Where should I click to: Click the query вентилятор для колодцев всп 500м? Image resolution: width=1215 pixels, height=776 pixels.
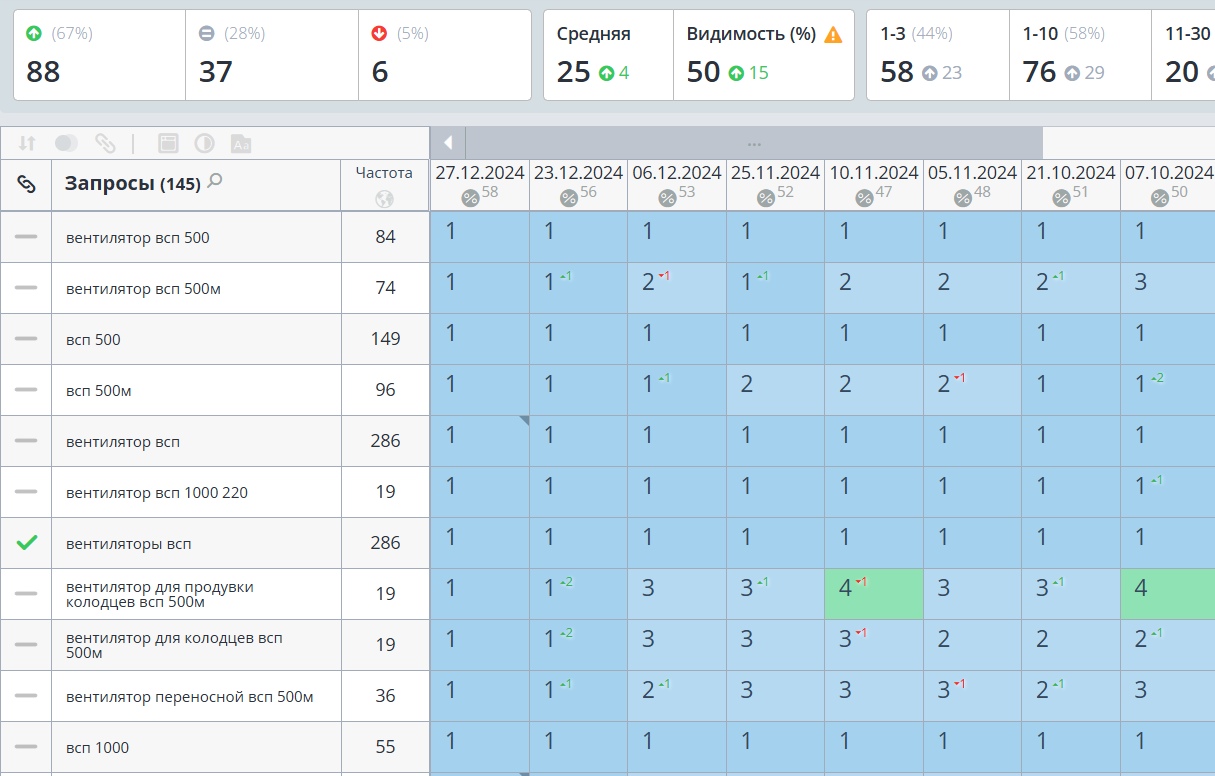tap(174, 645)
